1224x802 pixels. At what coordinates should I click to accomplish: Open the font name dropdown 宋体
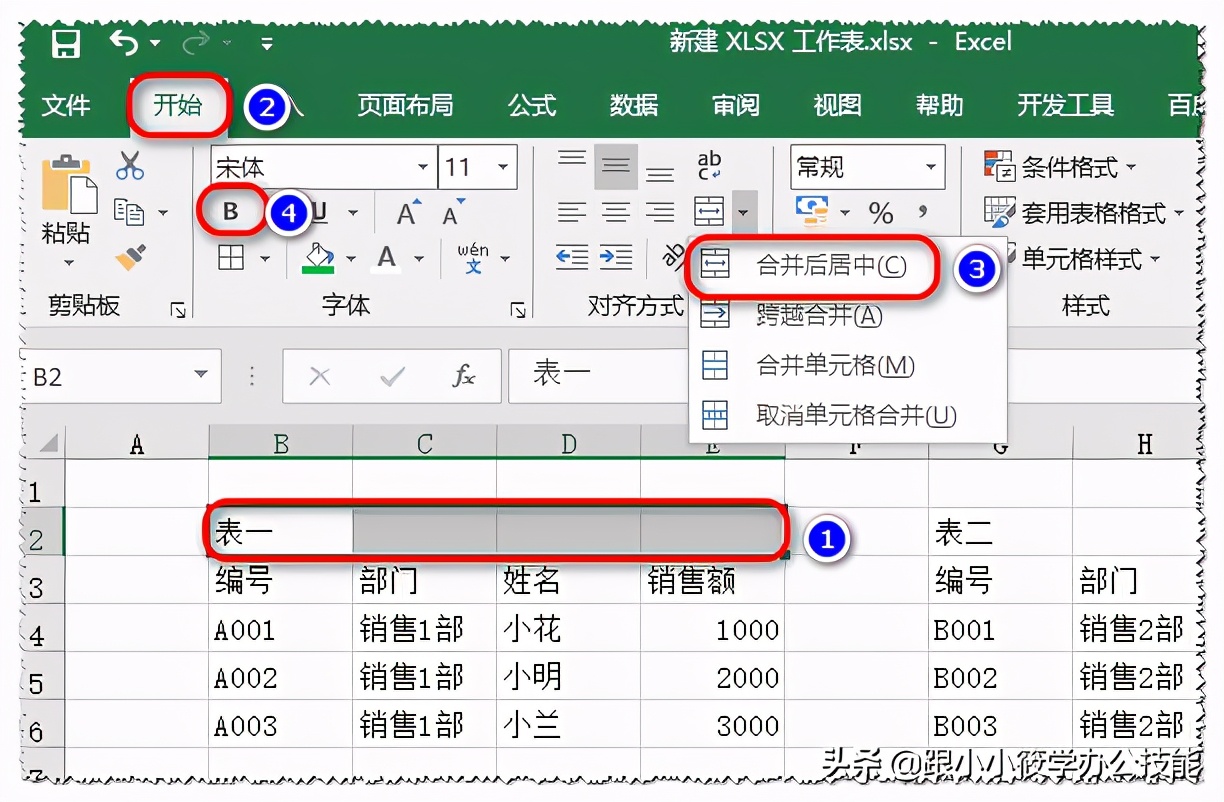point(424,167)
